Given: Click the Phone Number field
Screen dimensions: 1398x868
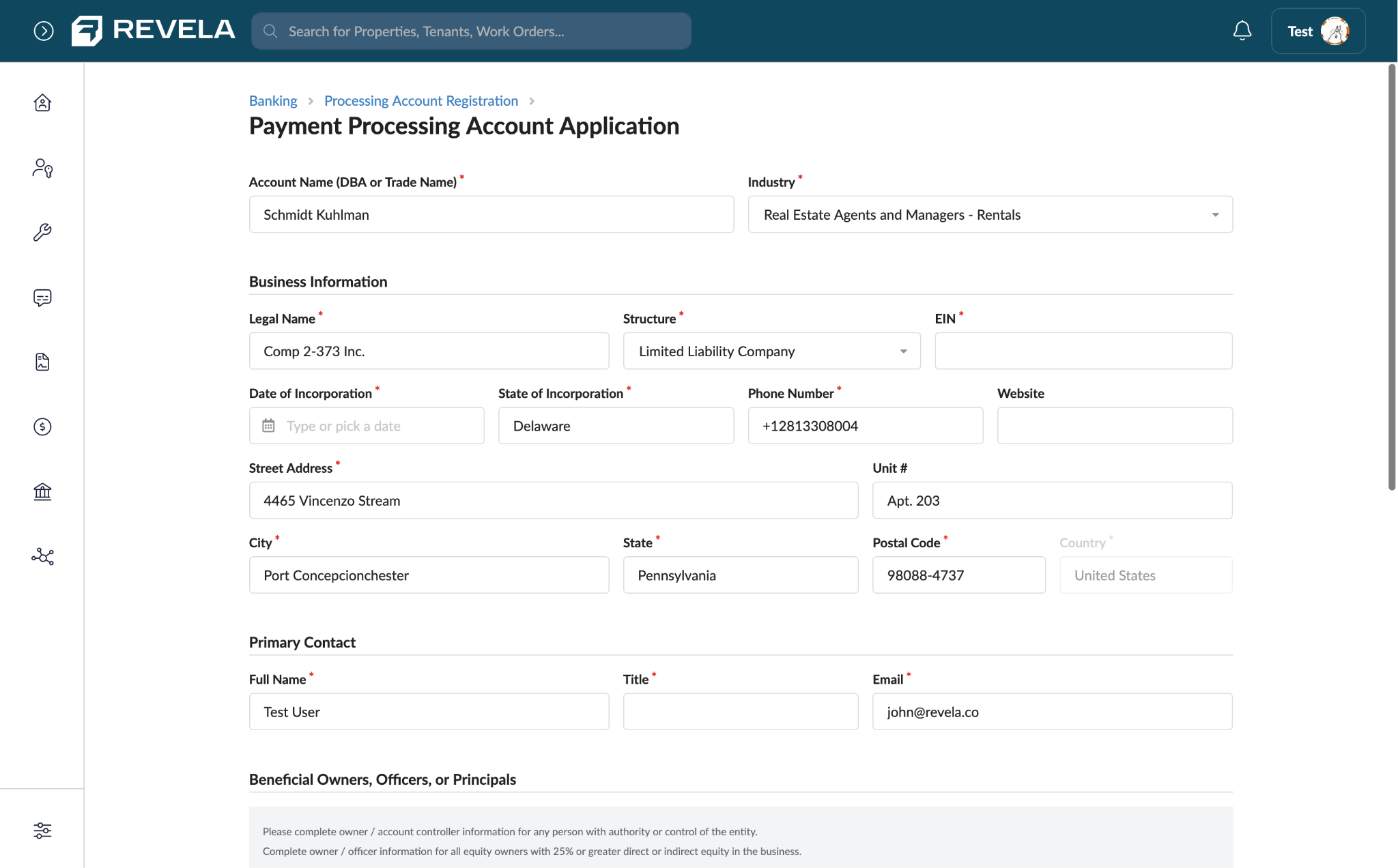Looking at the screenshot, I should point(866,426).
